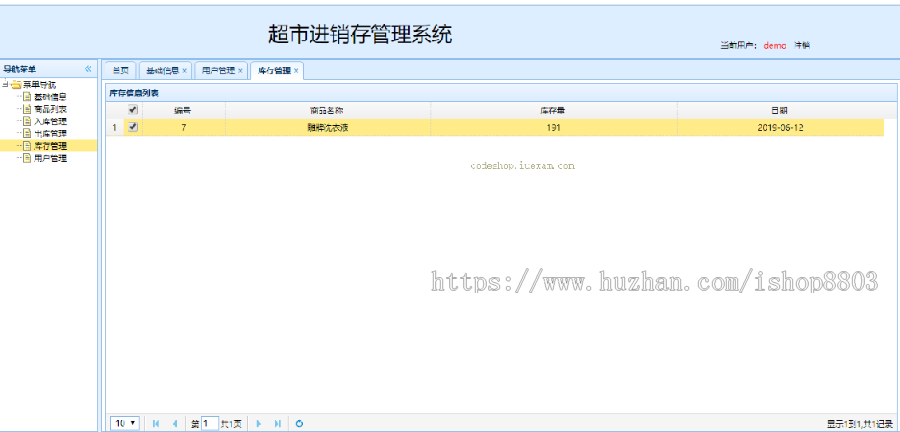Click the page icon beside 出库管理 in tree
The height and width of the screenshot is (432, 900).
[27, 134]
